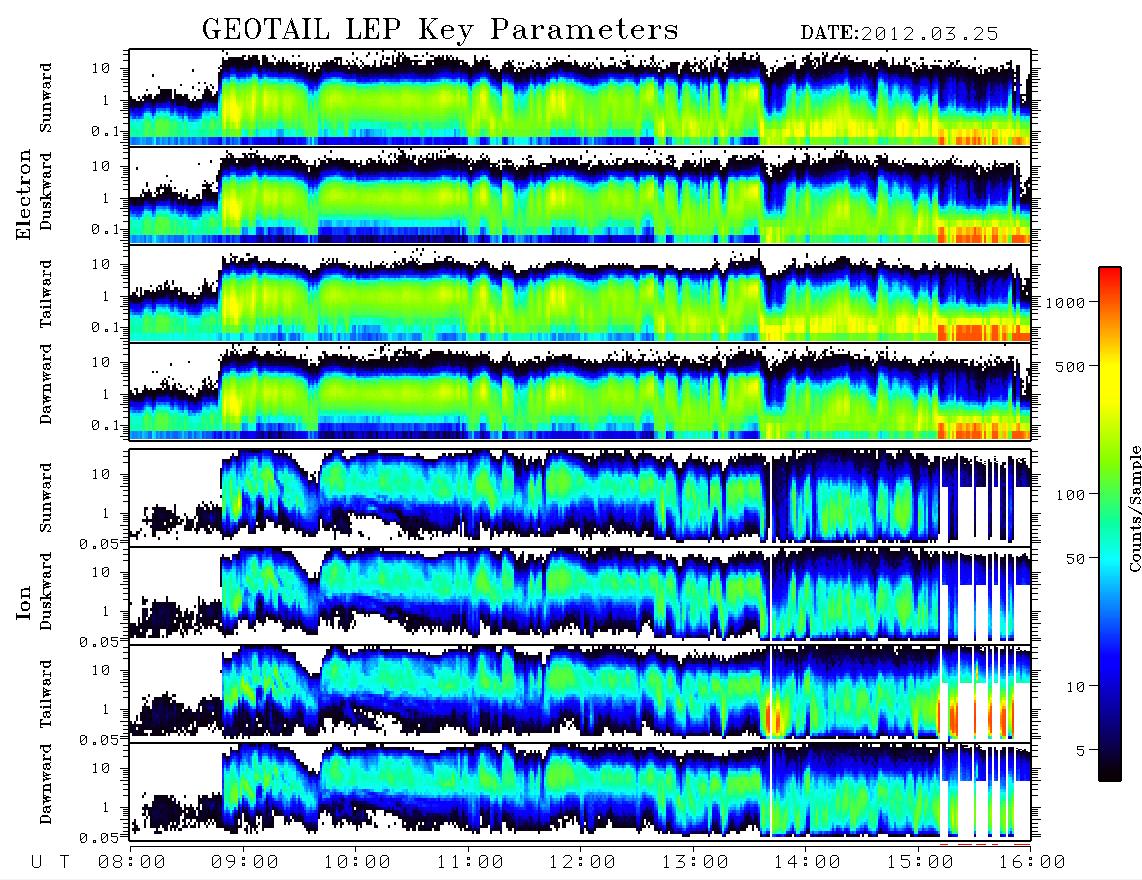Click the 100 color bar tick label
This screenshot has width=1142, height=880.
pyautogui.click(x=1070, y=495)
